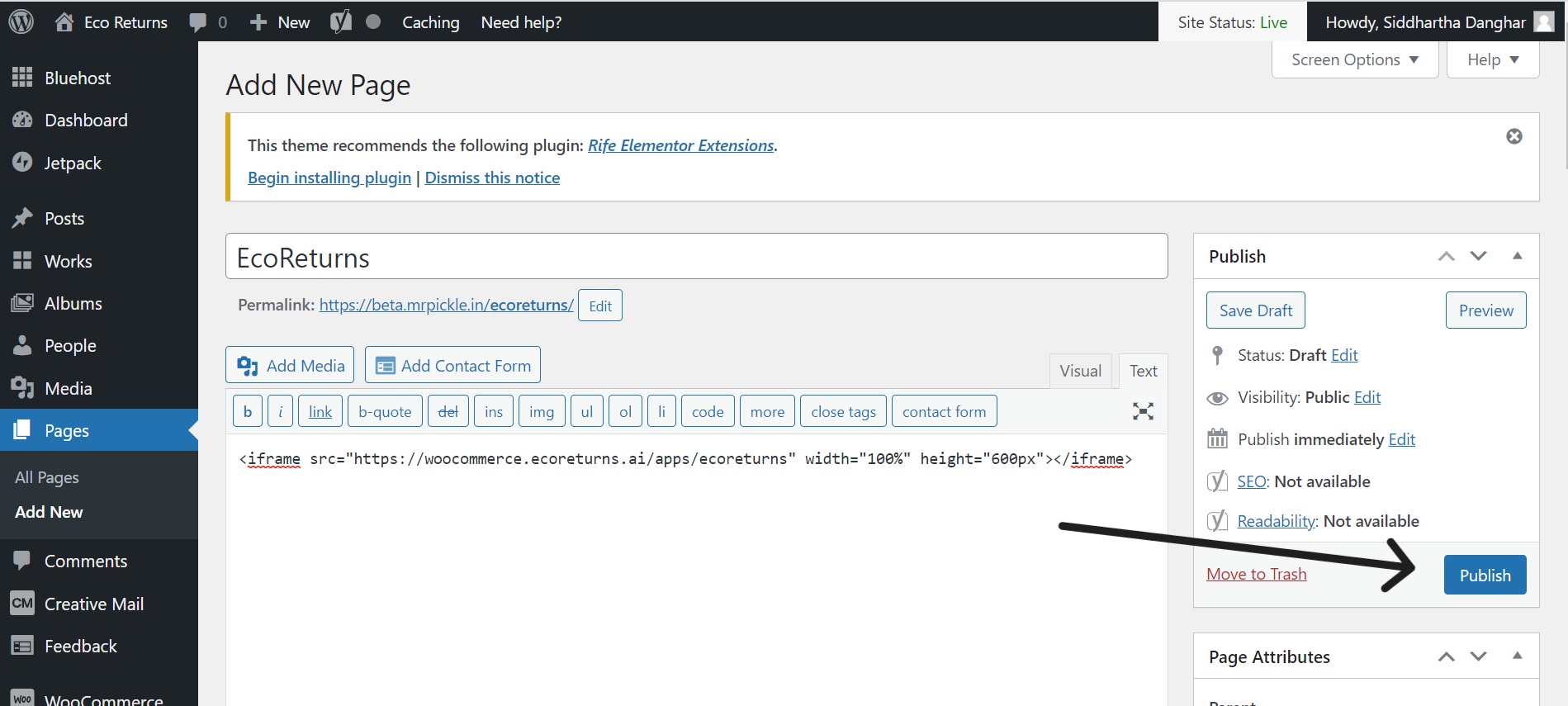Image resolution: width=1568 pixels, height=706 pixels.
Task: Toggle the Page Attributes panel
Action: 1517,656
